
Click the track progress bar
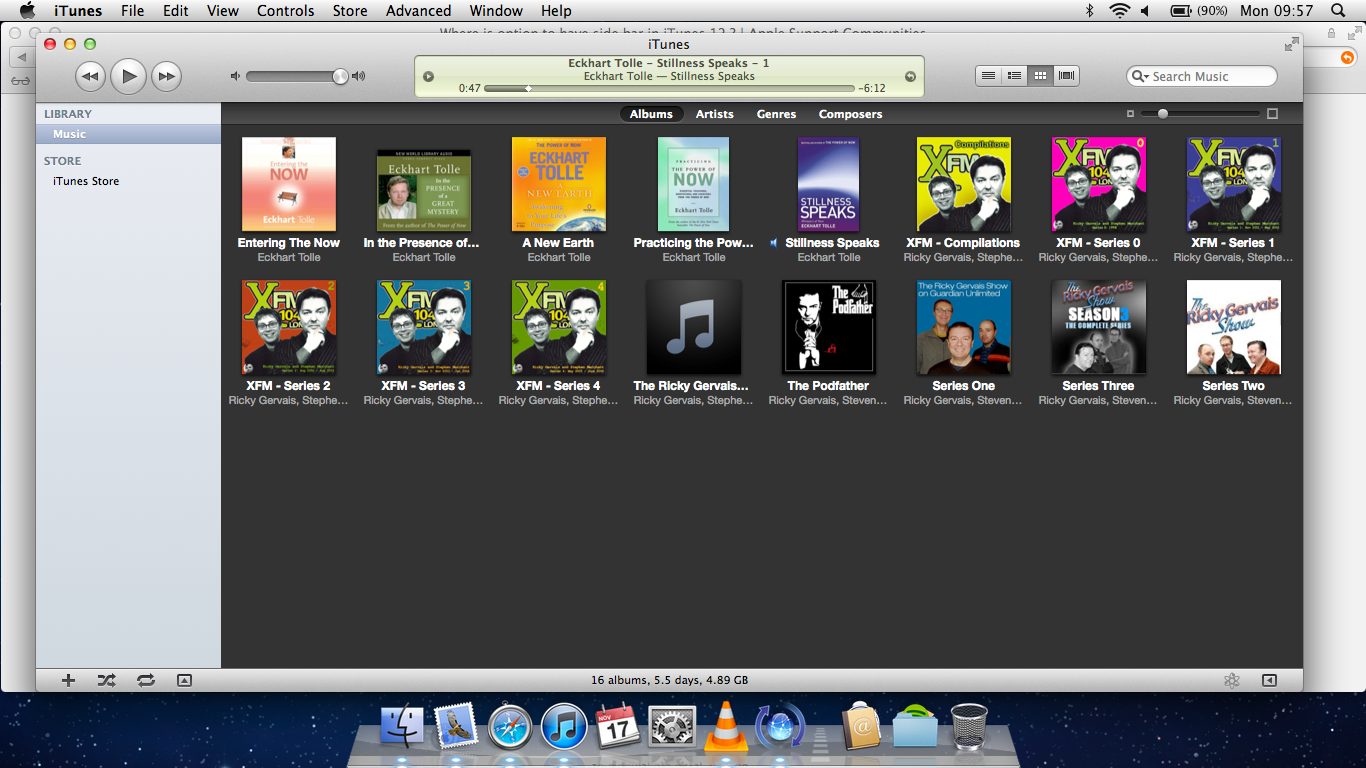pyautogui.click(x=669, y=89)
